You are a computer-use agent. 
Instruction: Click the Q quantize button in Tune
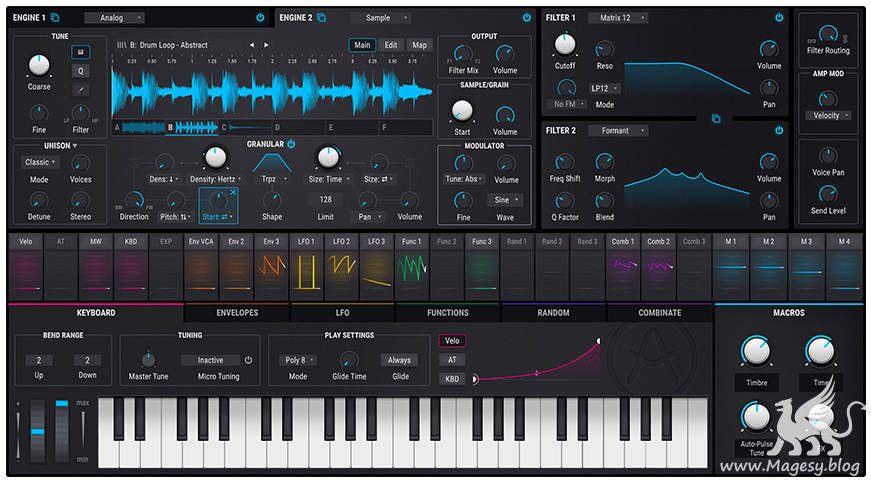tap(81, 71)
